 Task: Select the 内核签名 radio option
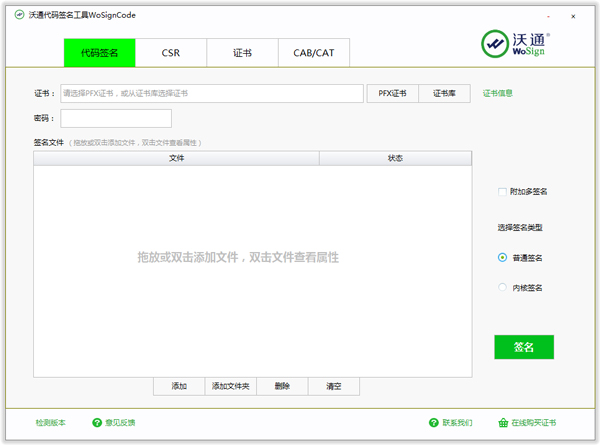[x=502, y=287]
